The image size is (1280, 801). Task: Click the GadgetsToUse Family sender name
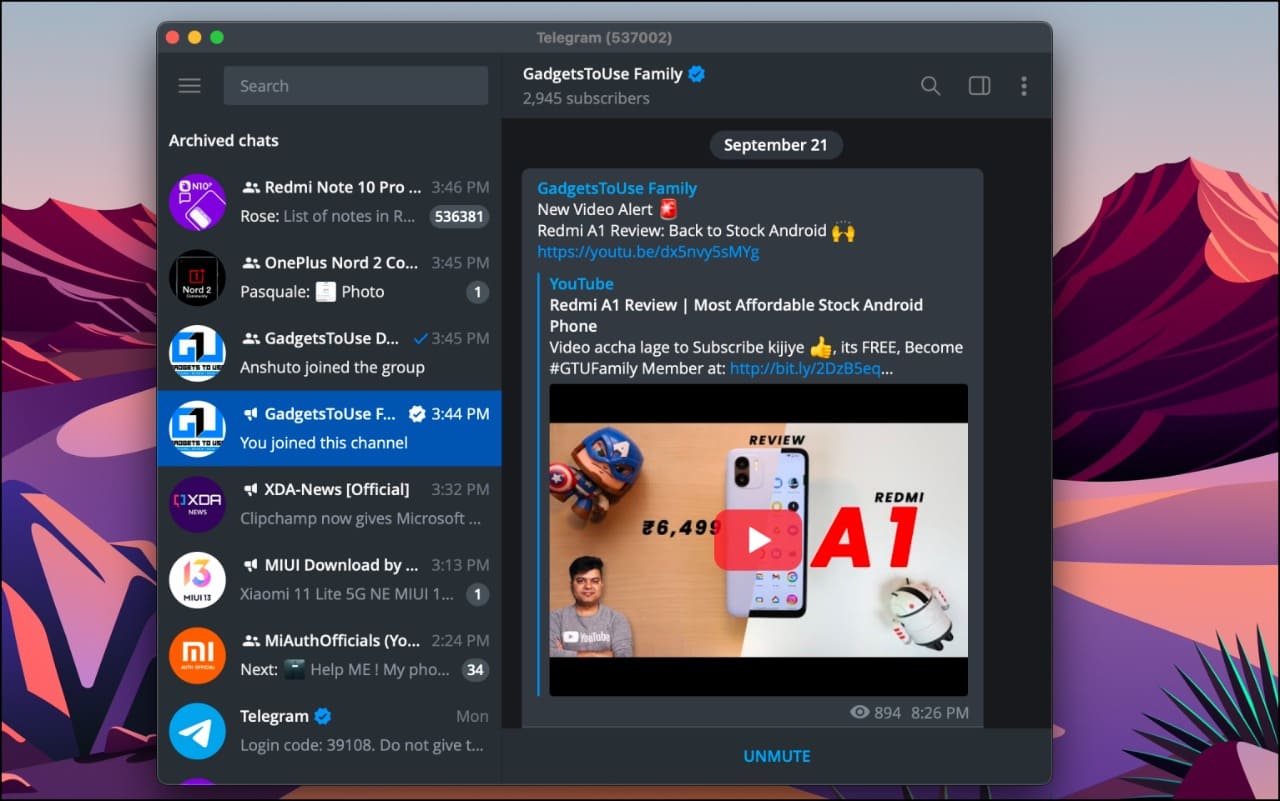click(x=617, y=188)
